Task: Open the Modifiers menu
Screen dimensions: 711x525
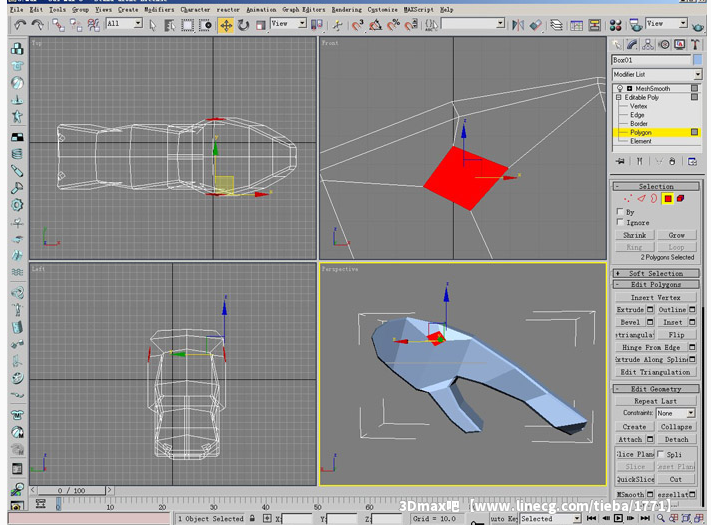Action: click(x=159, y=9)
